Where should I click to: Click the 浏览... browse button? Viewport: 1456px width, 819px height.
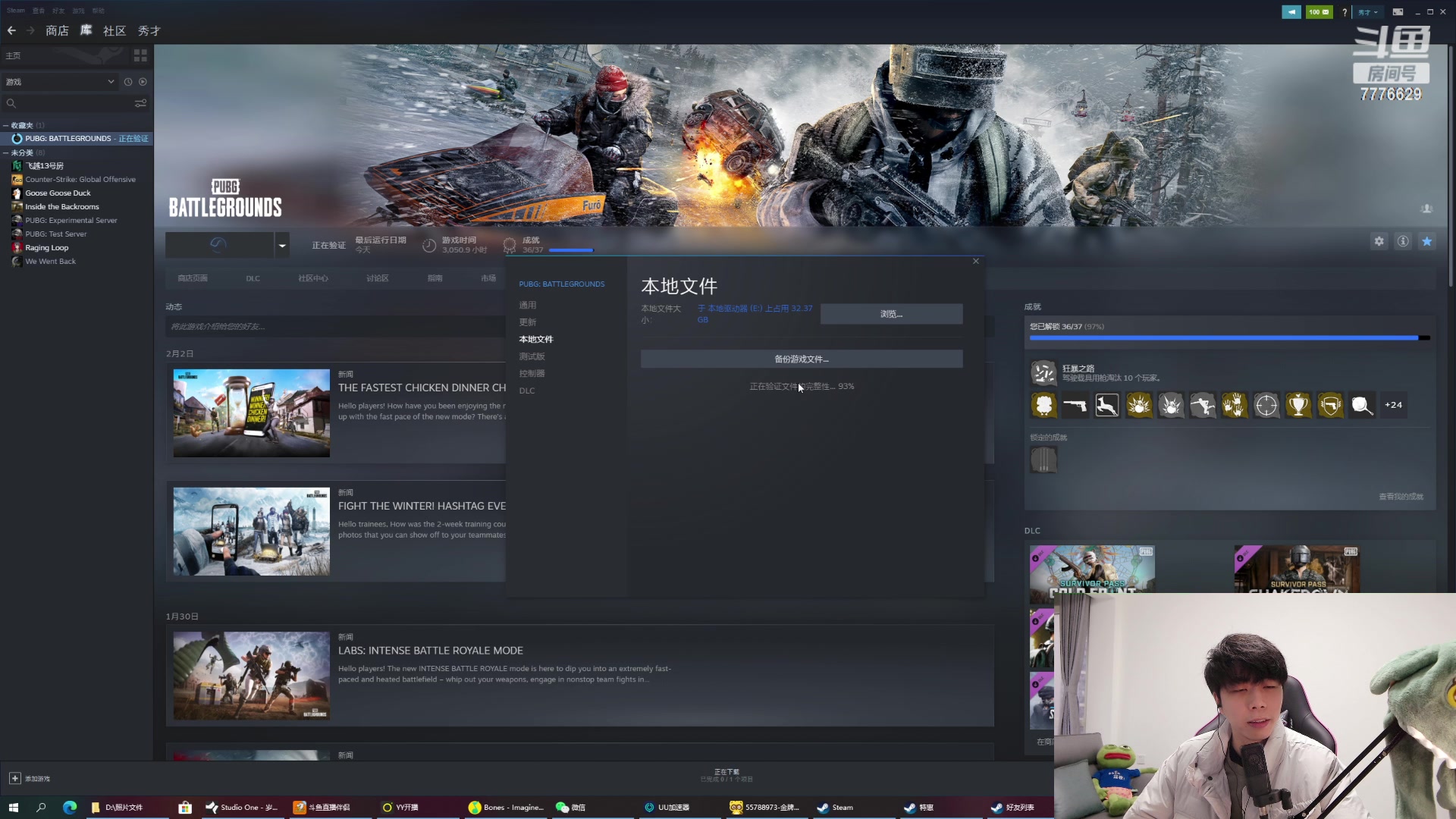coord(891,314)
